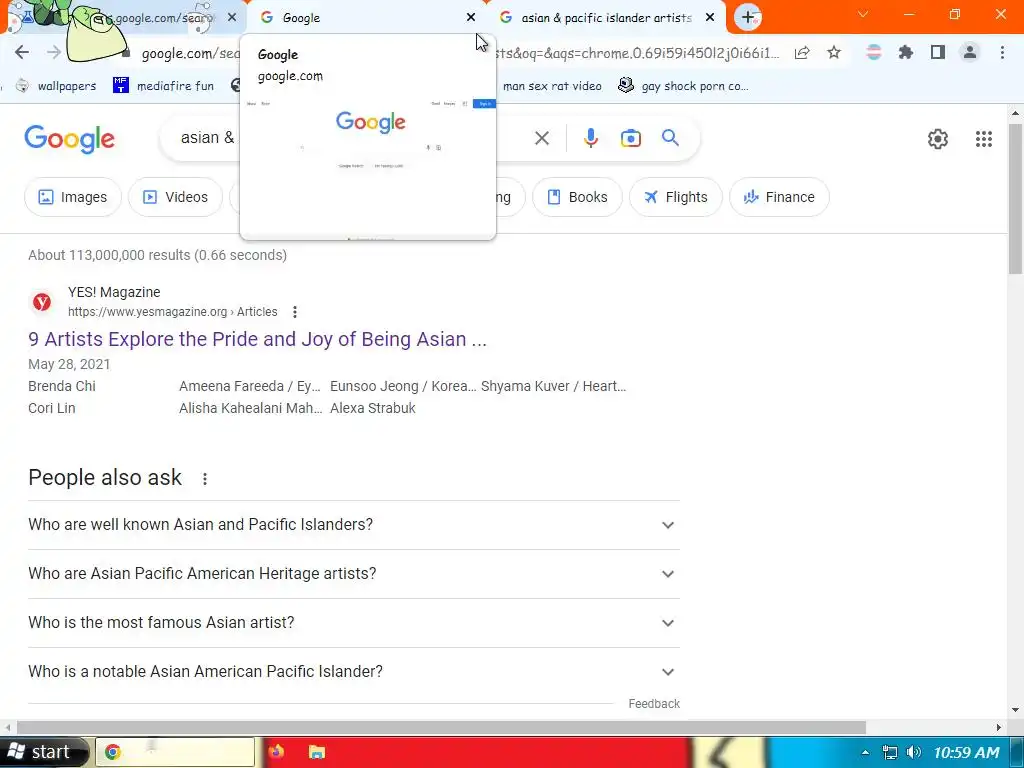
Task: Submit the search with the magnifier icon
Action: pyautogui.click(x=670, y=138)
